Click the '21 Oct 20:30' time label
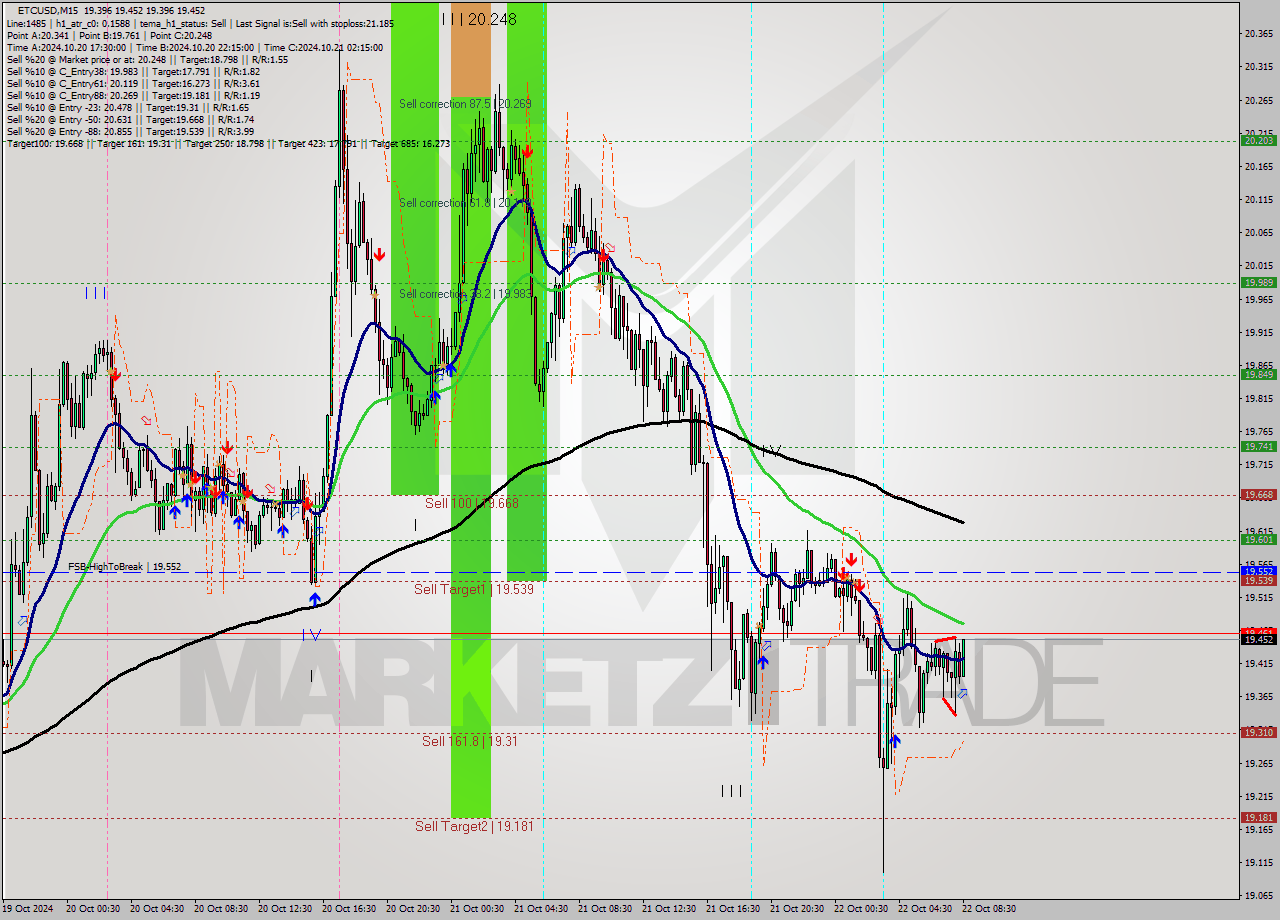The width and height of the screenshot is (1280, 920). [x=797, y=909]
